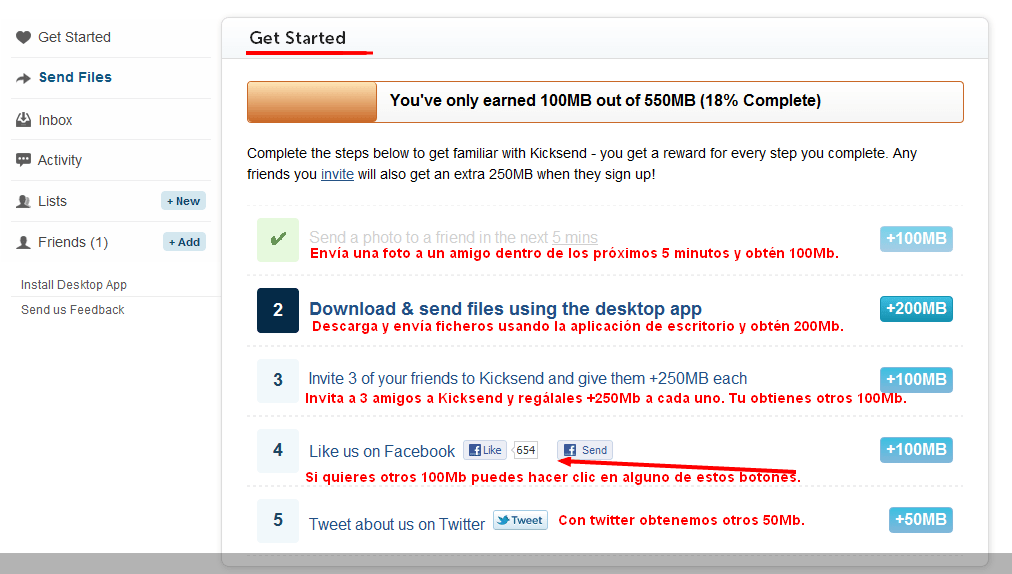This screenshot has height=574, width=1012.
Task: Click the Facebook Like button
Action: (485, 450)
